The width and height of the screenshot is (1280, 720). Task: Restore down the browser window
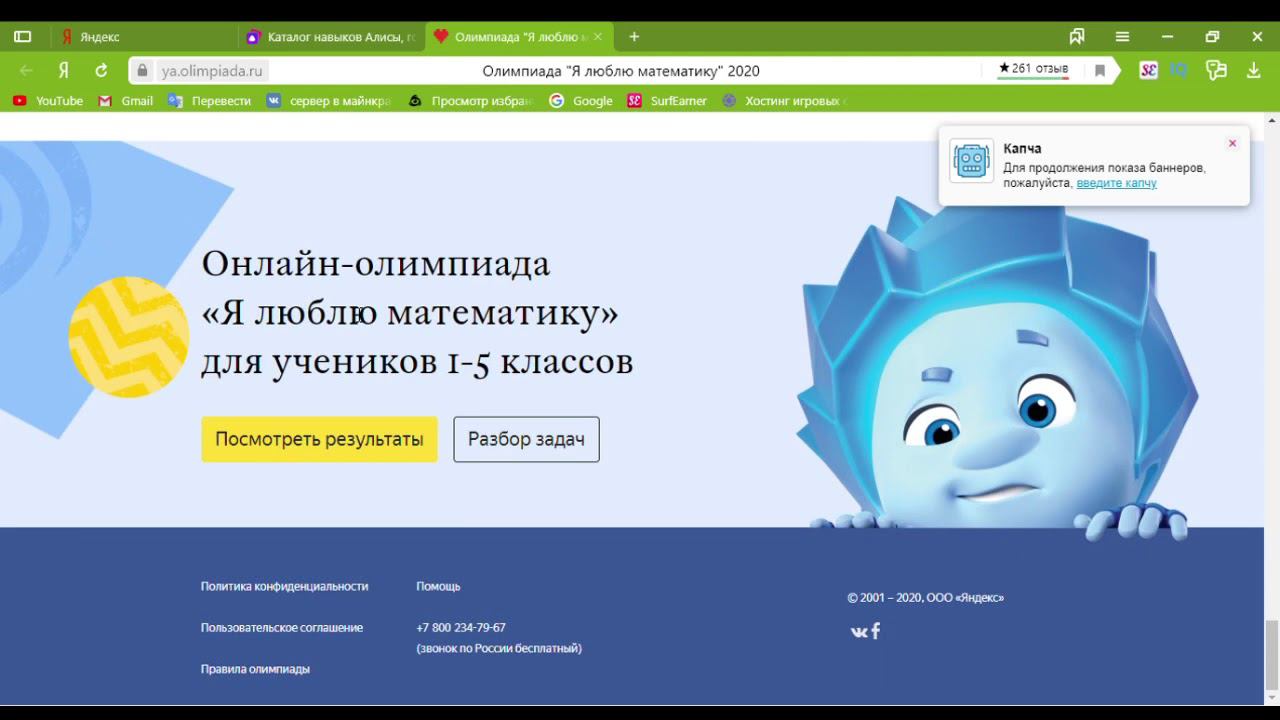pyautogui.click(x=1212, y=37)
